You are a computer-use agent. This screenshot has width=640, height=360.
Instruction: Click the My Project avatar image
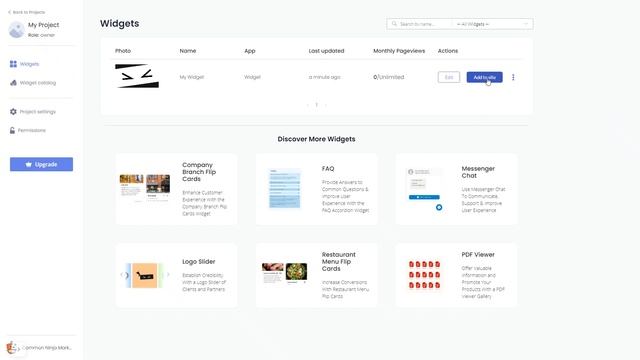pyautogui.click(x=16, y=30)
